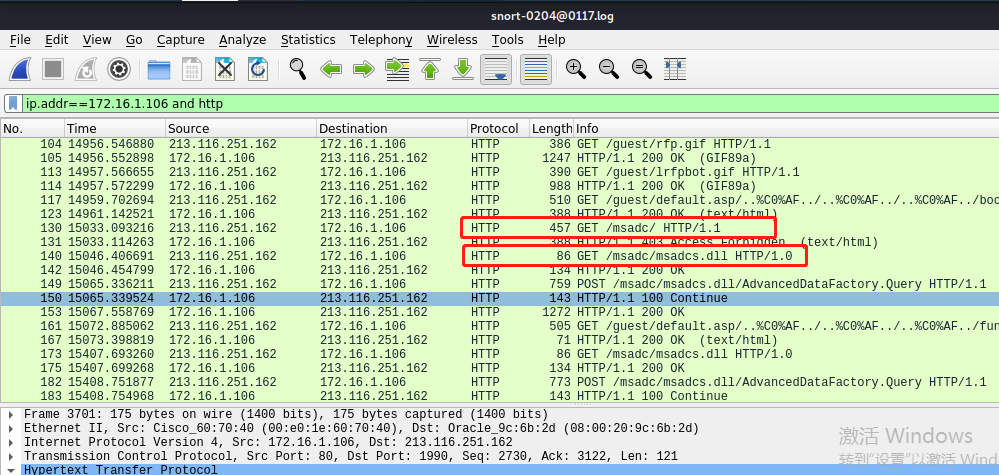Select packet 140 GET /msadc/msadcs.dll
The height and width of the screenshot is (475, 999).
(500, 256)
